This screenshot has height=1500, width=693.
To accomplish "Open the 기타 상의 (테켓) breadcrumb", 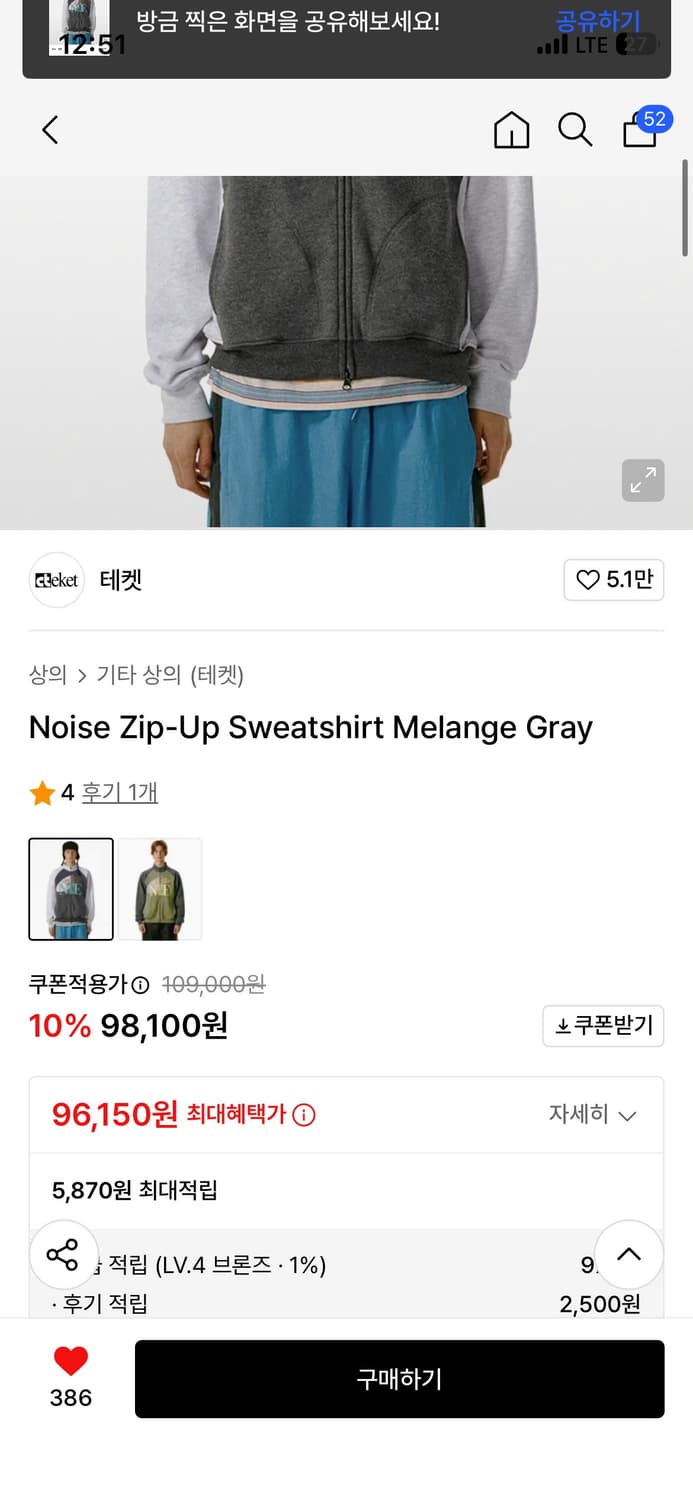I will (x=170, y=675).
